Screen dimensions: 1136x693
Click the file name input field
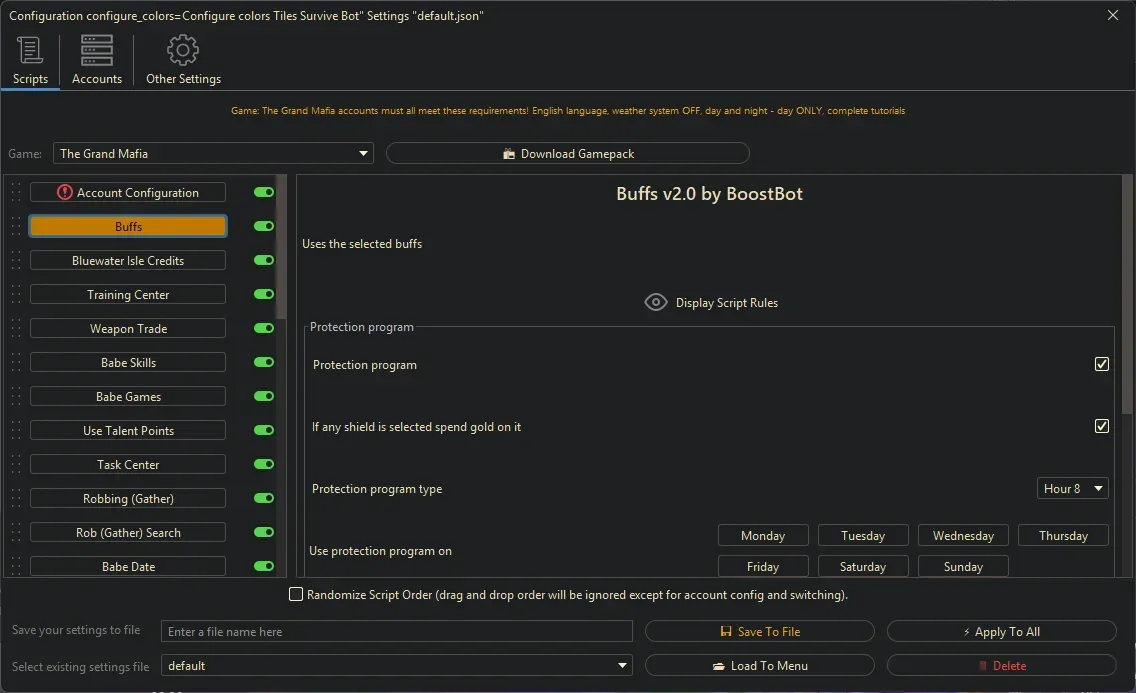396,631
